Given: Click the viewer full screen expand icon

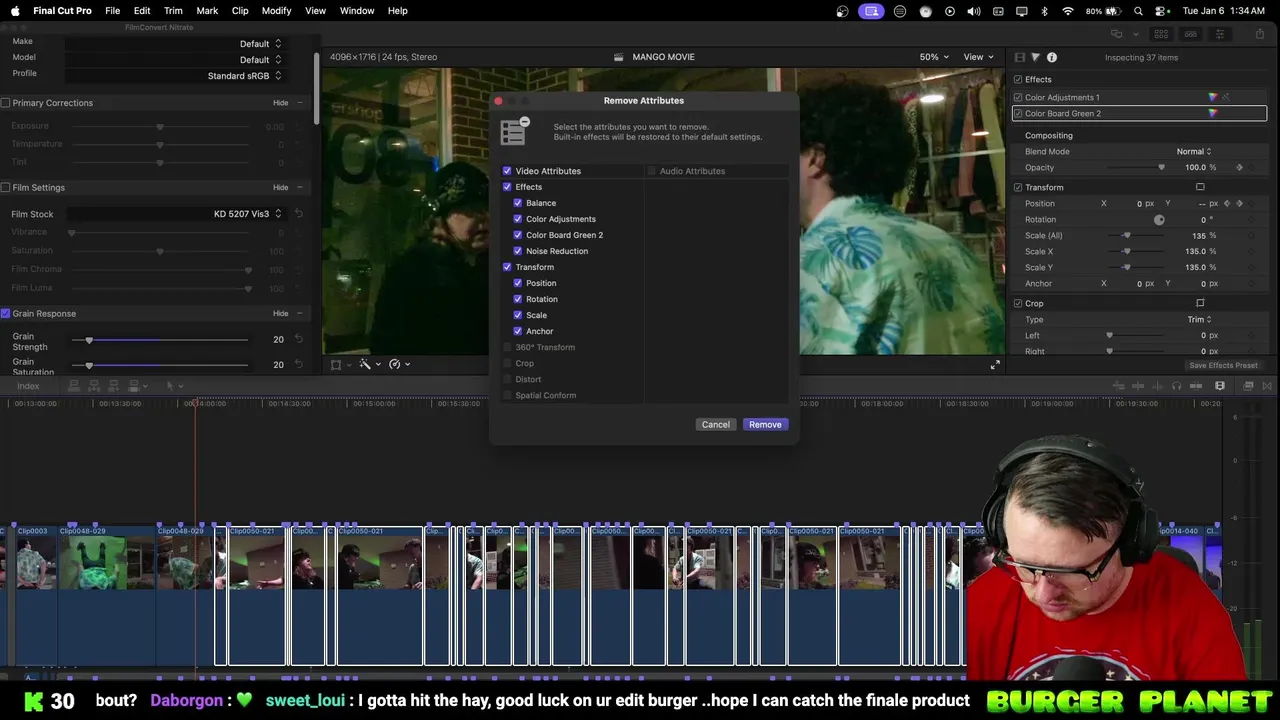Looking at the screenshot, I should 995,365.
